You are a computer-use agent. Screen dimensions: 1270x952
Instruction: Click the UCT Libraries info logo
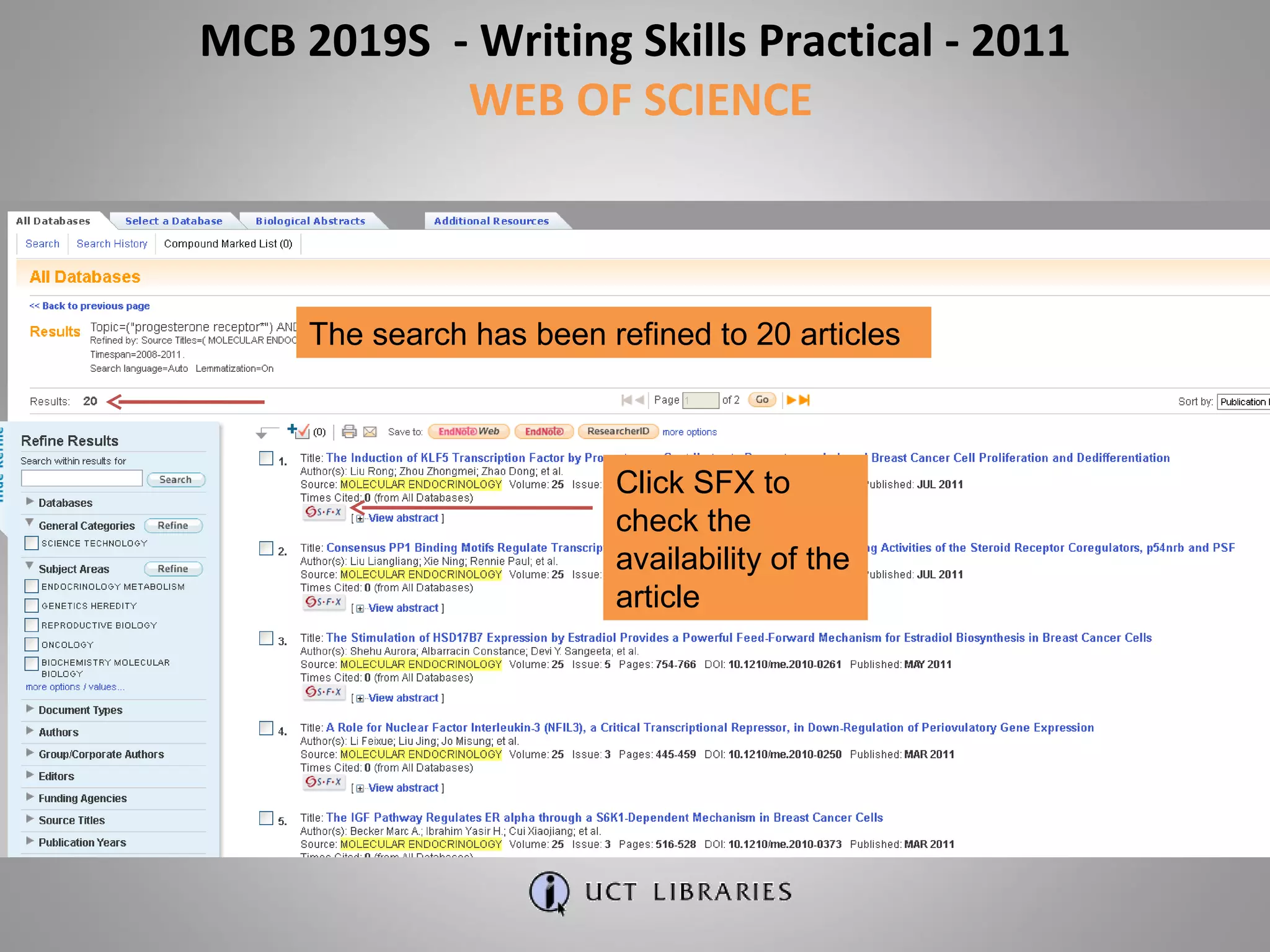pyautogui.click(x=549, y=892)
